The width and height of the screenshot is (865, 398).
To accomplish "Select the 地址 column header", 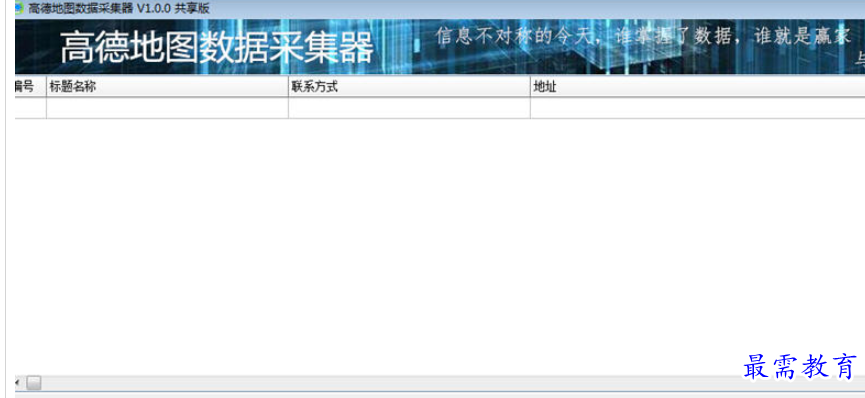I will pyautogui.click(x=697, y=87).
